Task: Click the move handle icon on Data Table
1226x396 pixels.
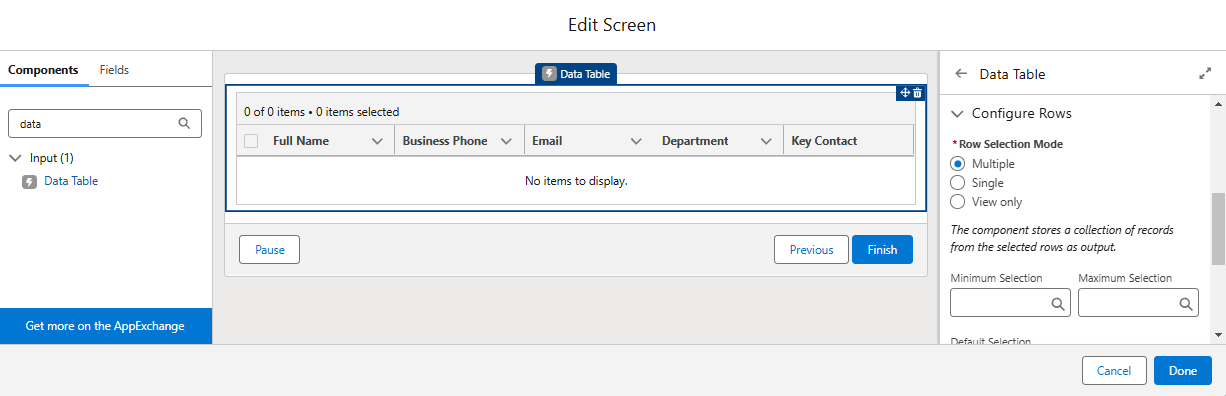Action: click(x=905, y=93)
